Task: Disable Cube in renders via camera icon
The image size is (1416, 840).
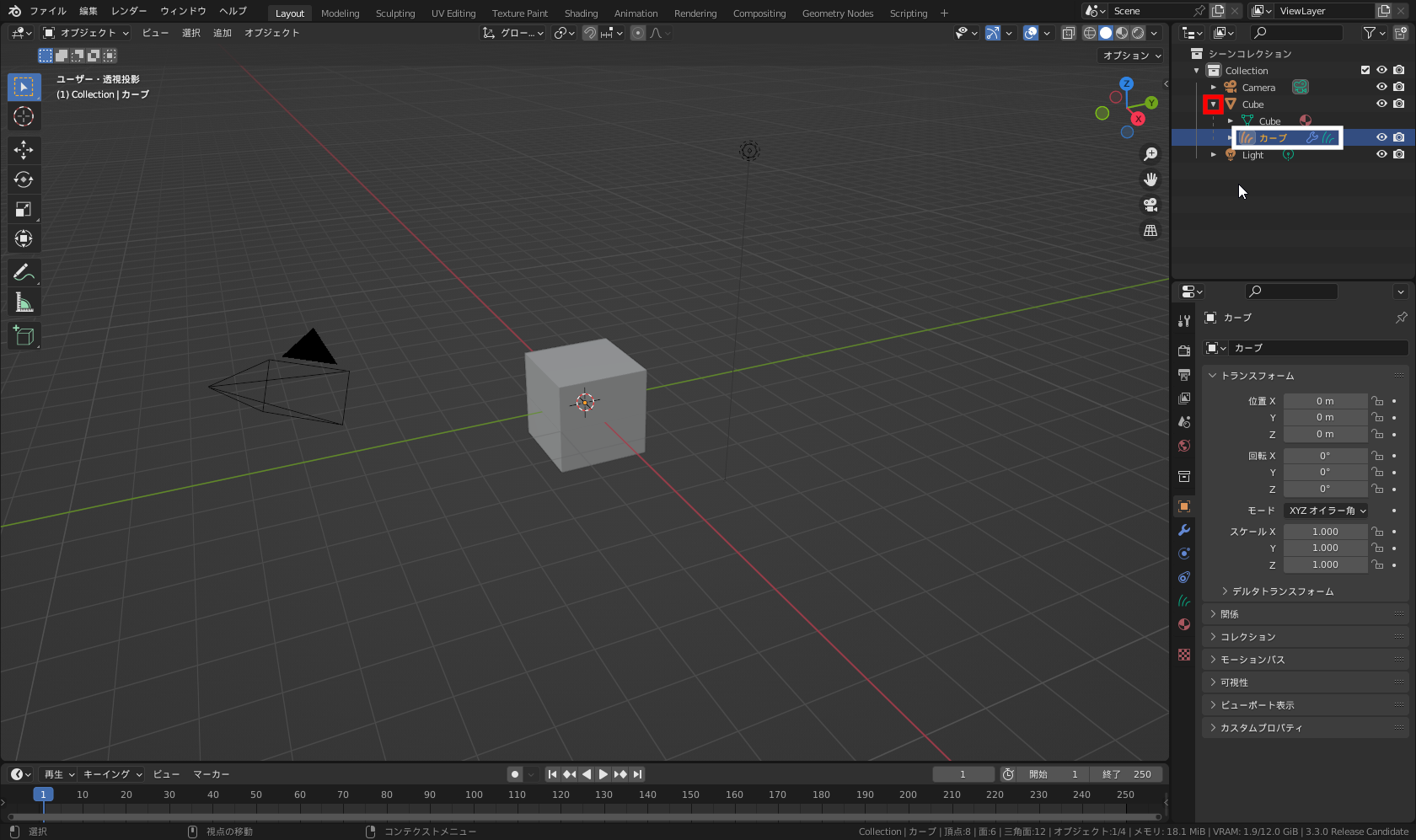Action: pyautogui.click(x=1398, y=104)
